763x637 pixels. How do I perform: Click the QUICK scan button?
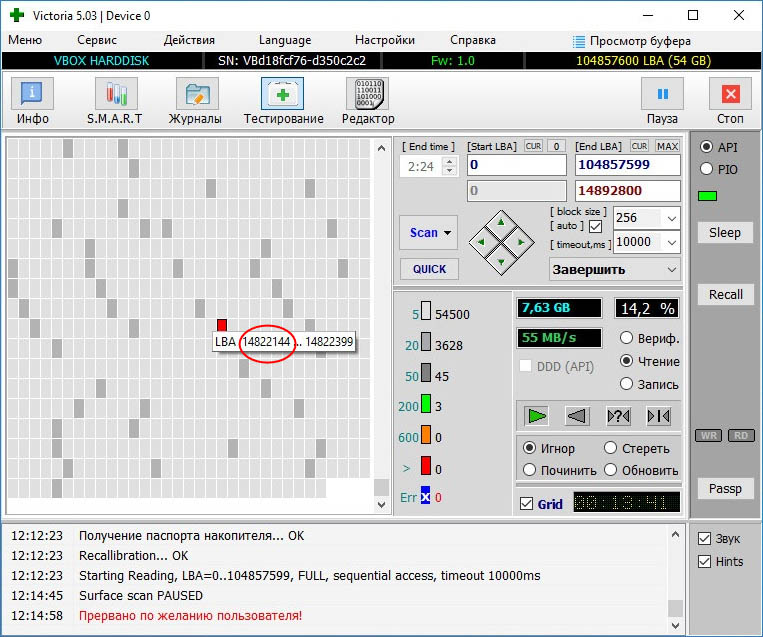coord(429,269)
